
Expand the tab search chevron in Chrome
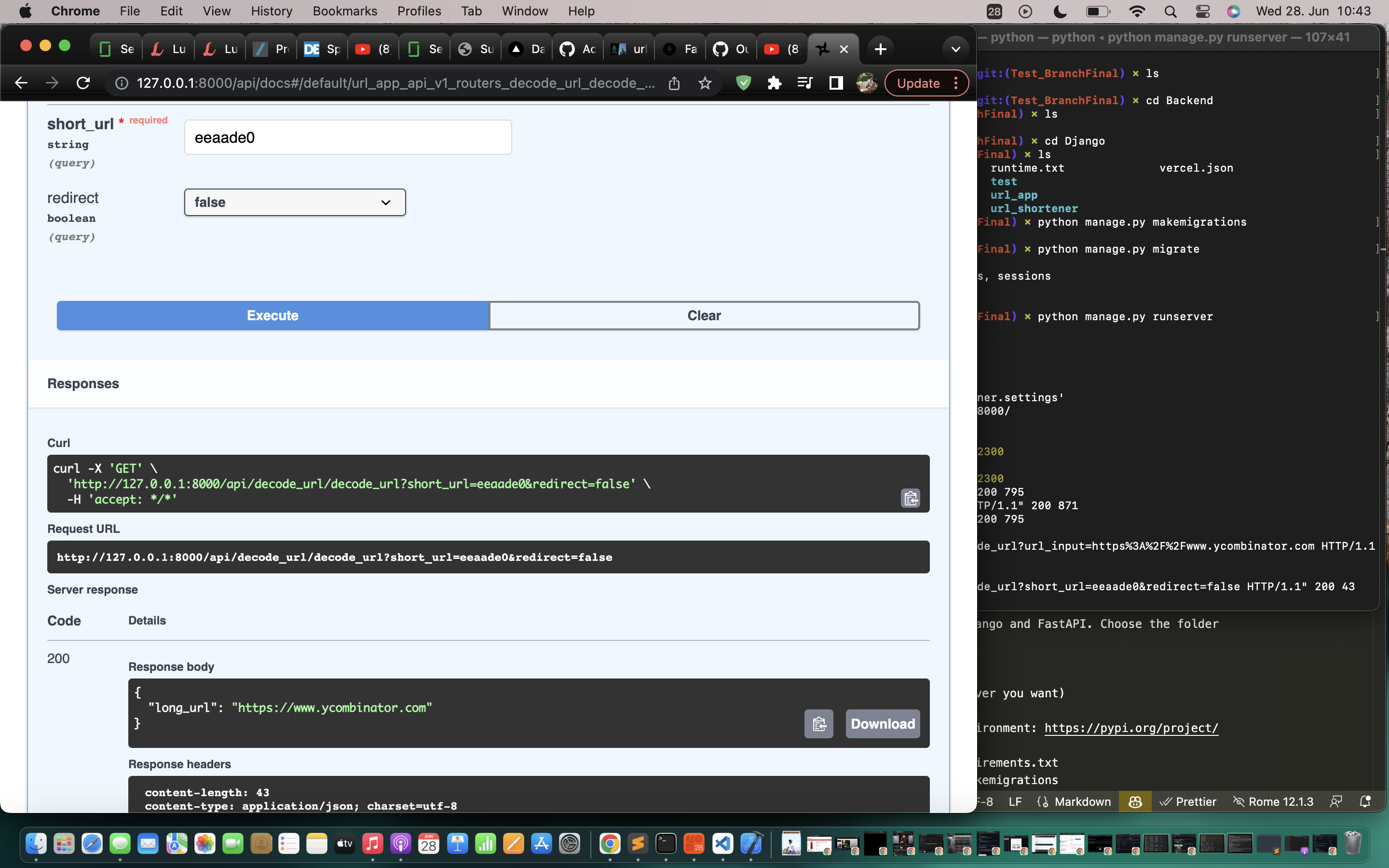click(x=955, y=49)
